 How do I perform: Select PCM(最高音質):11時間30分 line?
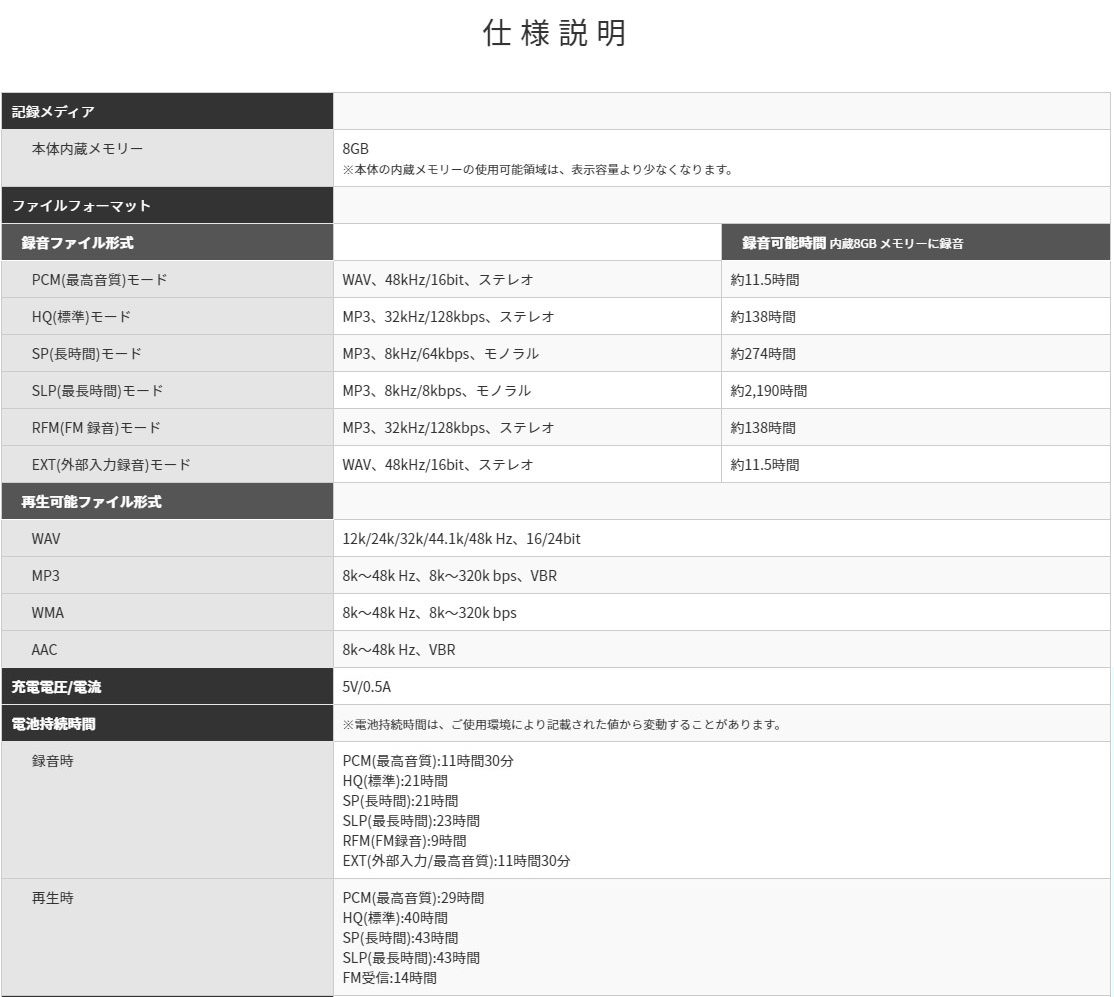point(428,761)
